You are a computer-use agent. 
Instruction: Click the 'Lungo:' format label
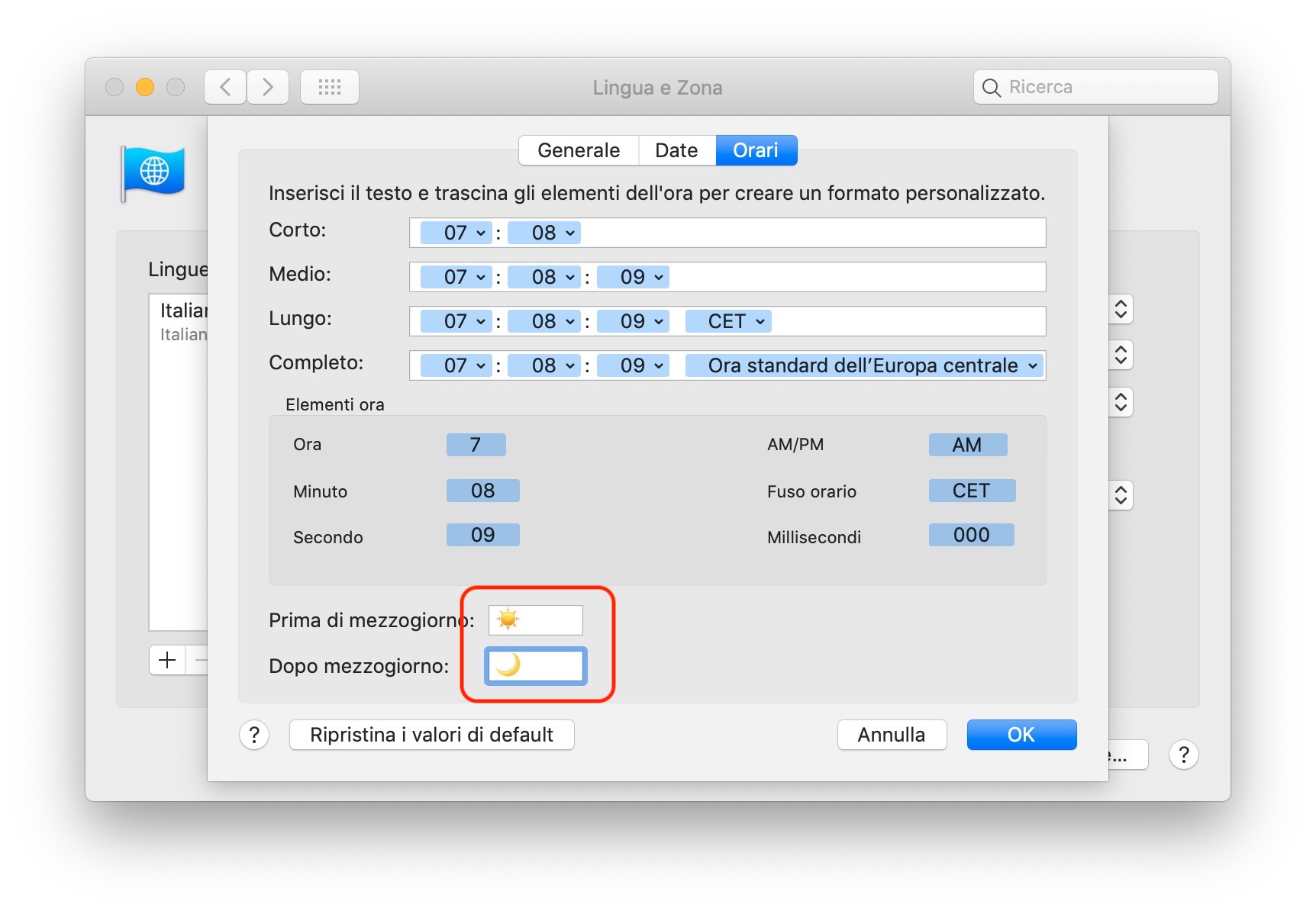(300, 318)
